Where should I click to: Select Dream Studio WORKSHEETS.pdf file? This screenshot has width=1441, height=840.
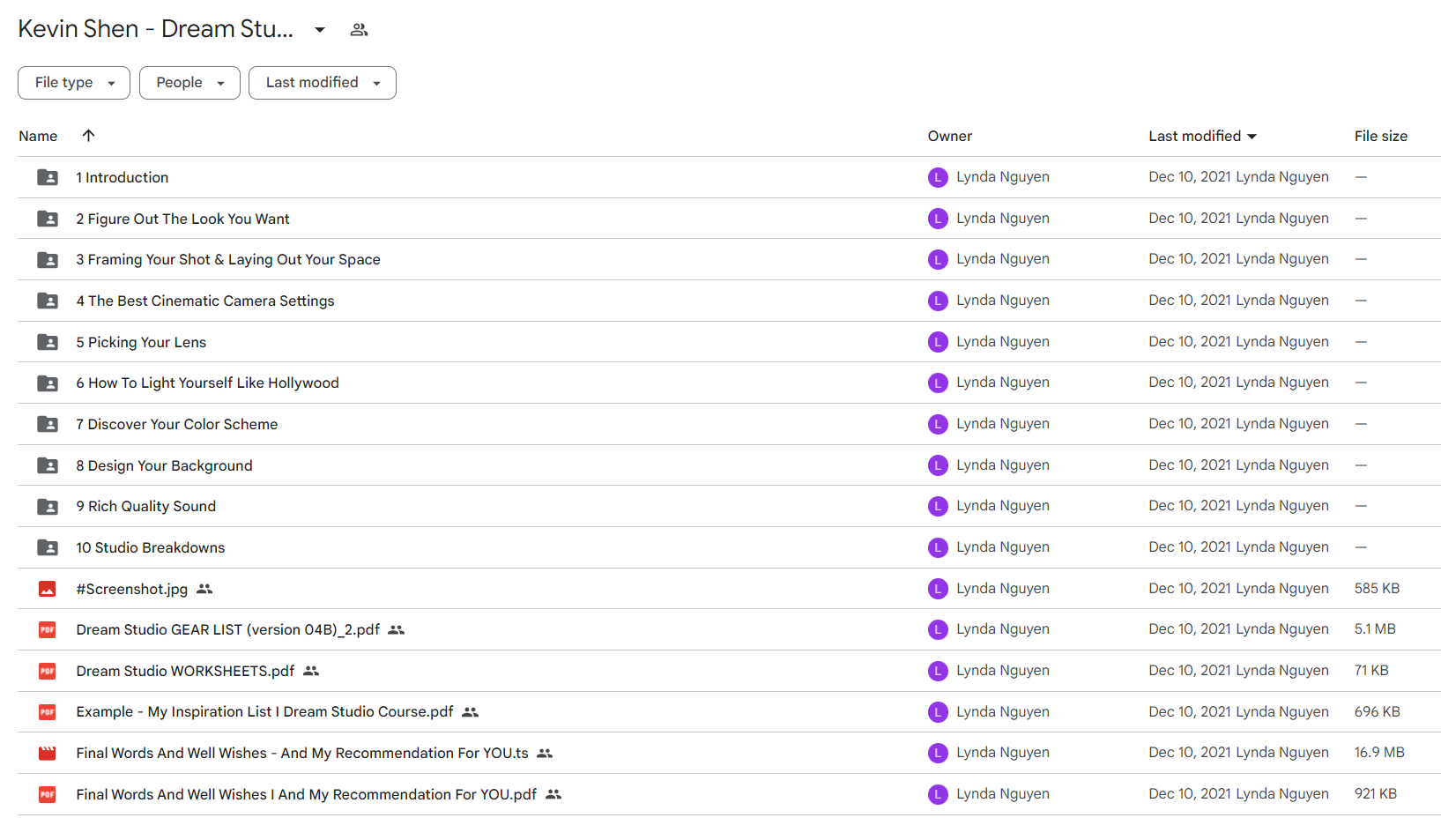tap(185, 671)
